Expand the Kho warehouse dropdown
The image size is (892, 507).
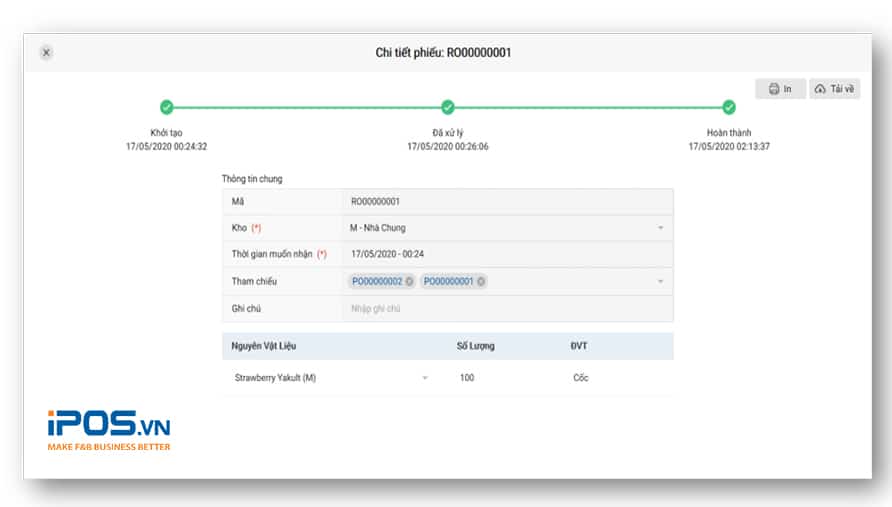[x=660, y=228]
